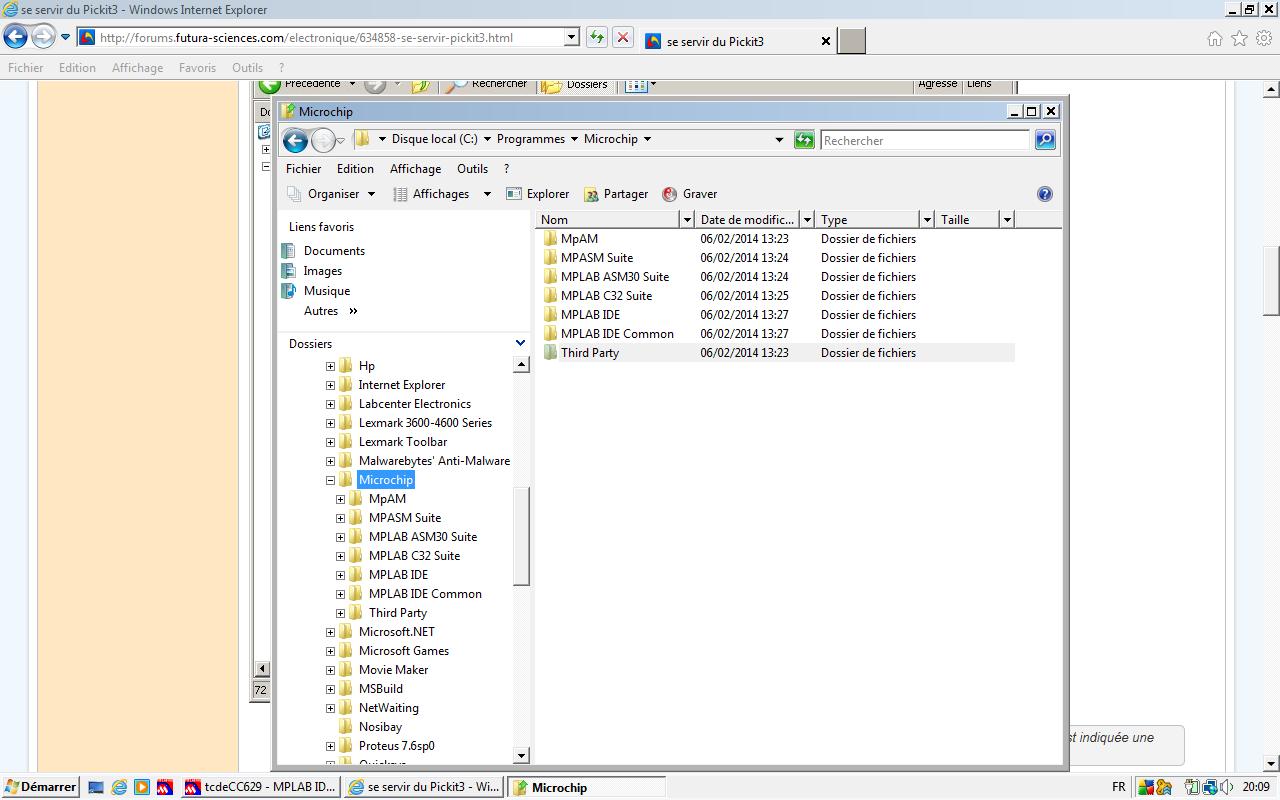Select the Third Party folder row
The height and width of the screenshot is (800, 1280).
click(x=776, y=353)
